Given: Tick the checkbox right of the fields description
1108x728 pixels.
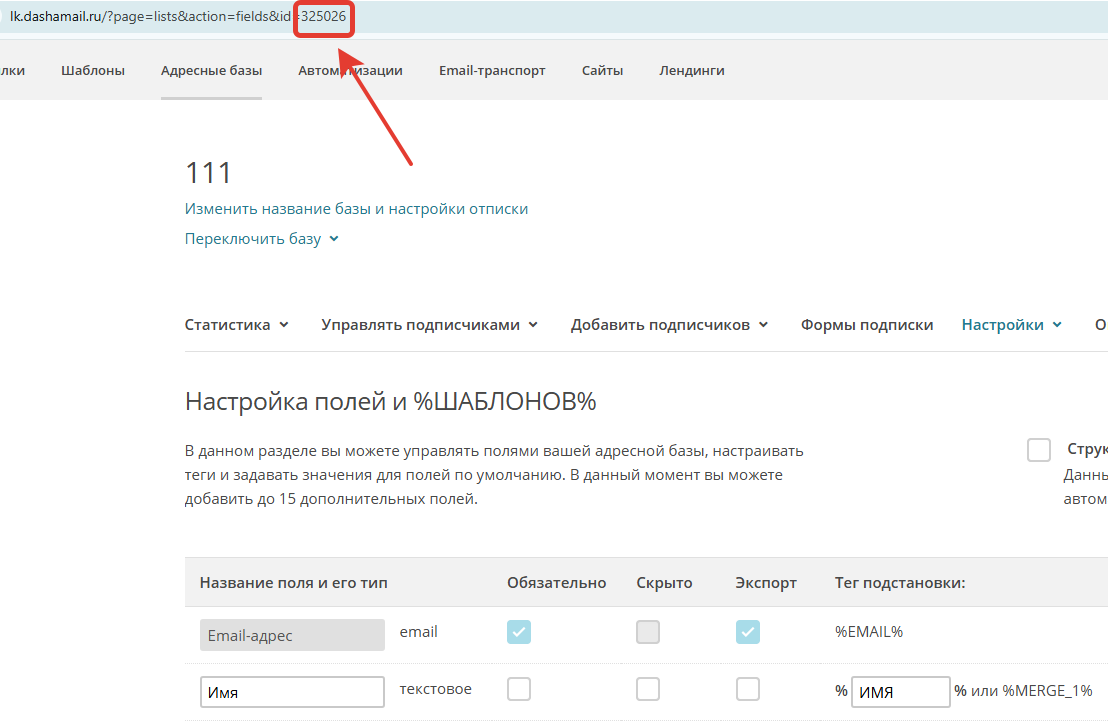Looking at the screenshot, I should [1038, 450].
